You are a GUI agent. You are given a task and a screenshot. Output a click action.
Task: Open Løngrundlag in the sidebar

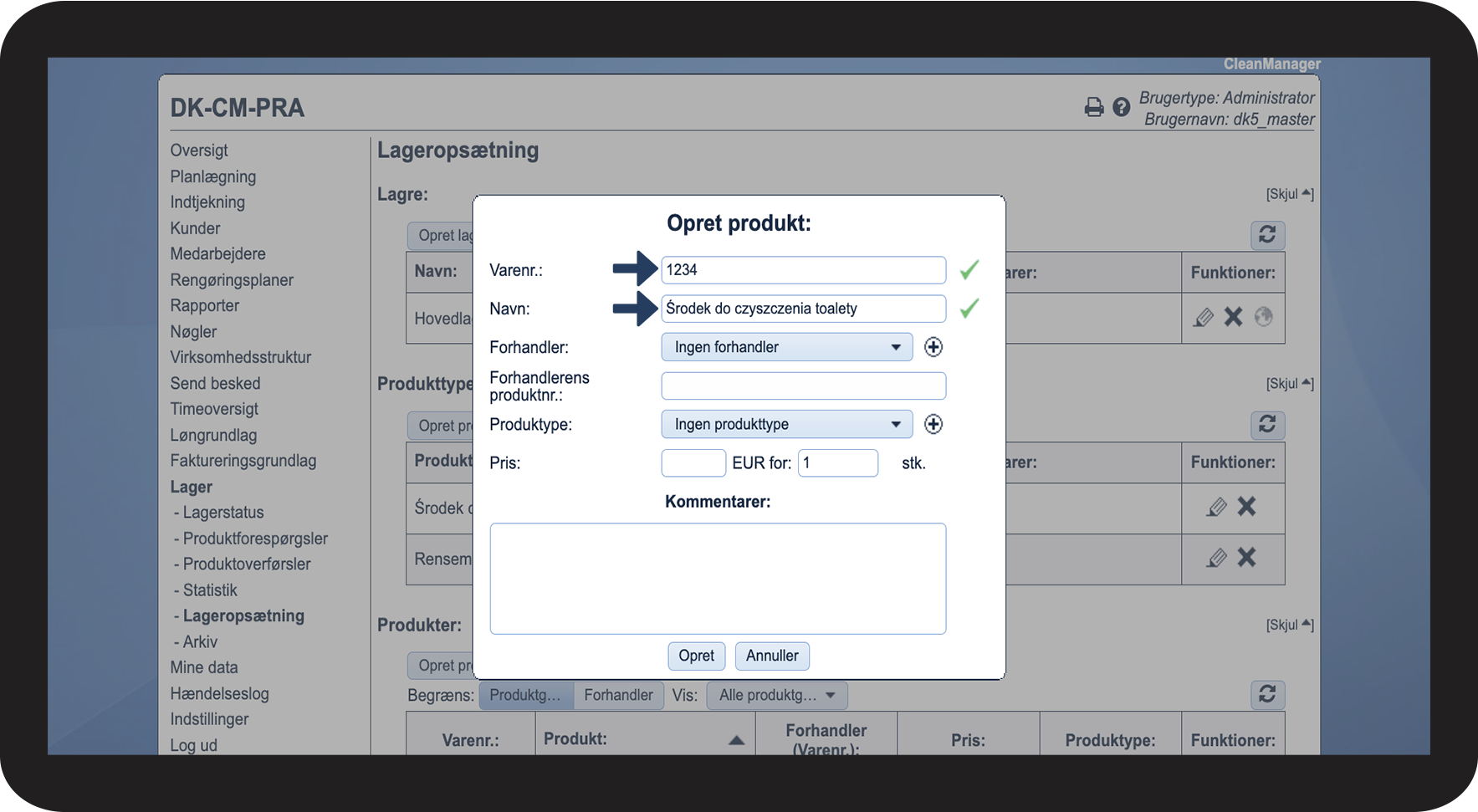pyautogui.click(x=213, y=435)
